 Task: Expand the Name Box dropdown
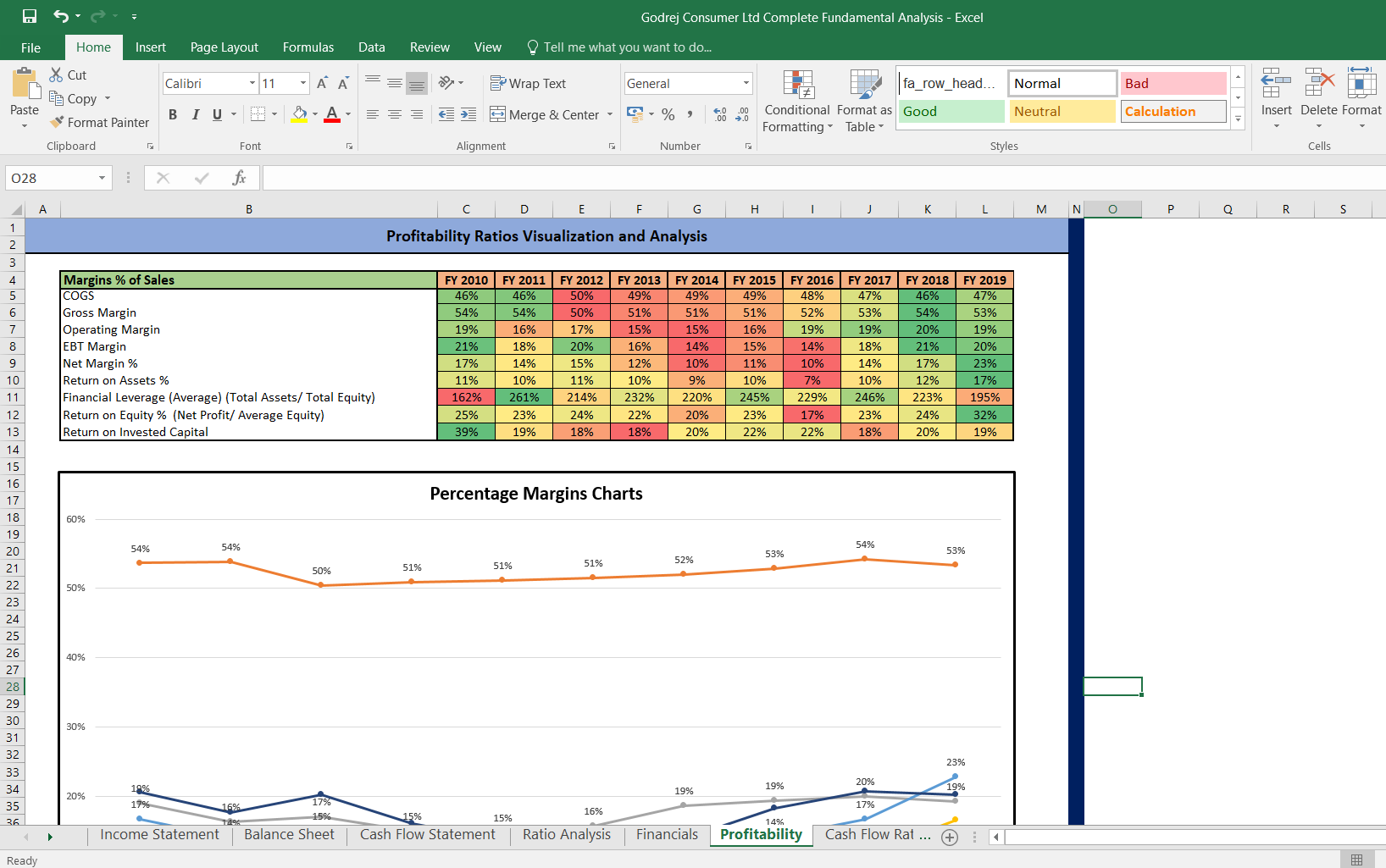(102, 178)
